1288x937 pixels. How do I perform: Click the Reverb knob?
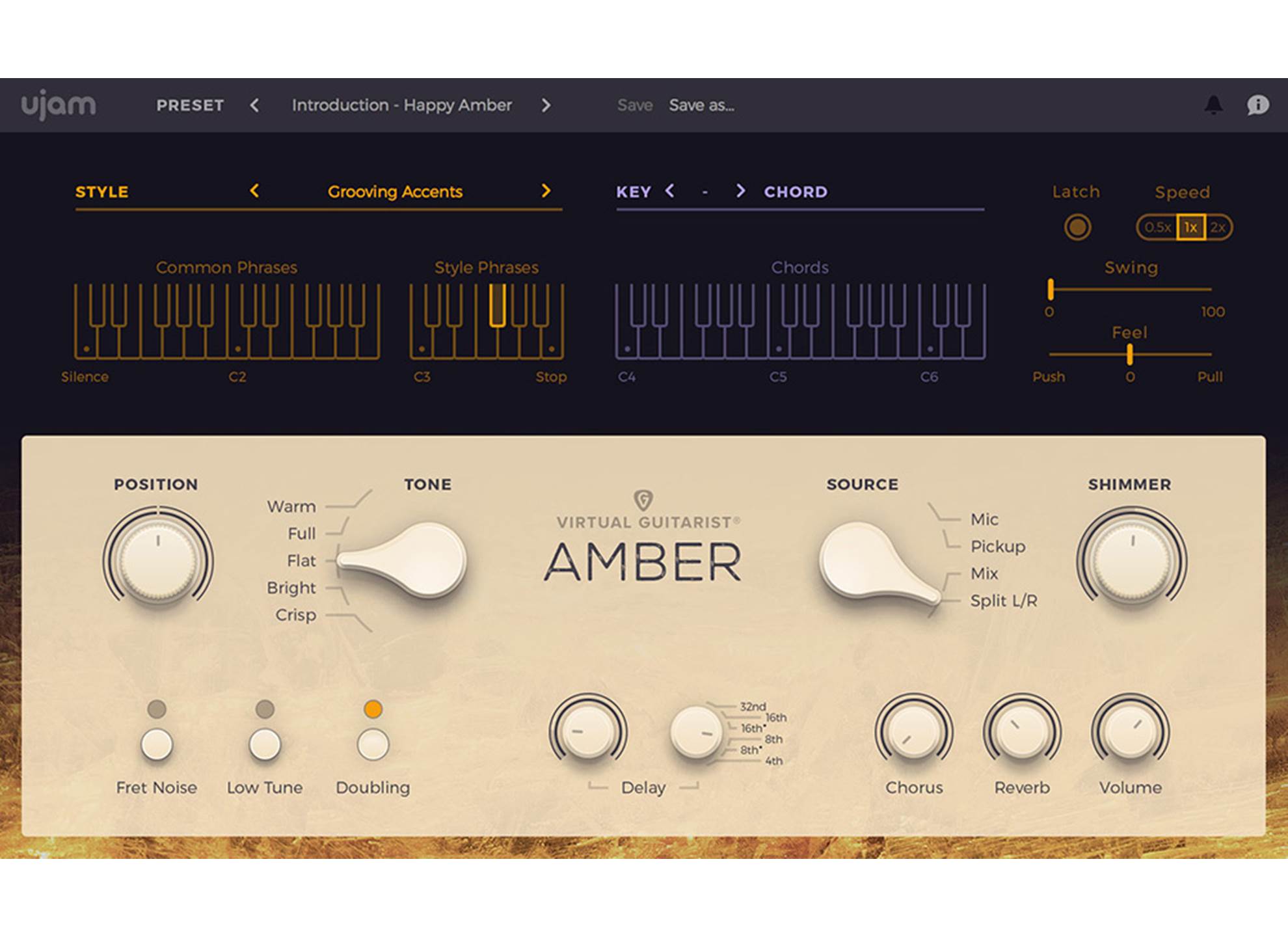(1022, 731)
